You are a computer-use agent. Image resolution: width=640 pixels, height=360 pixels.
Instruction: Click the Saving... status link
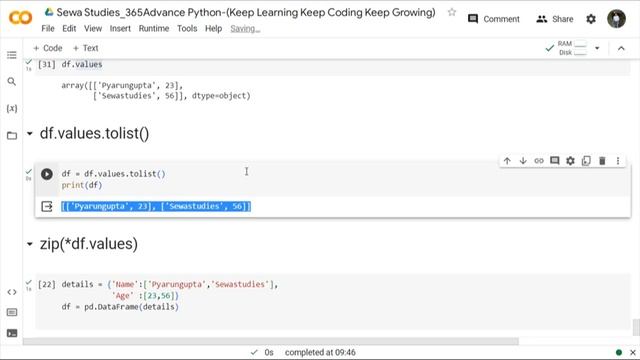coord(245,29)
